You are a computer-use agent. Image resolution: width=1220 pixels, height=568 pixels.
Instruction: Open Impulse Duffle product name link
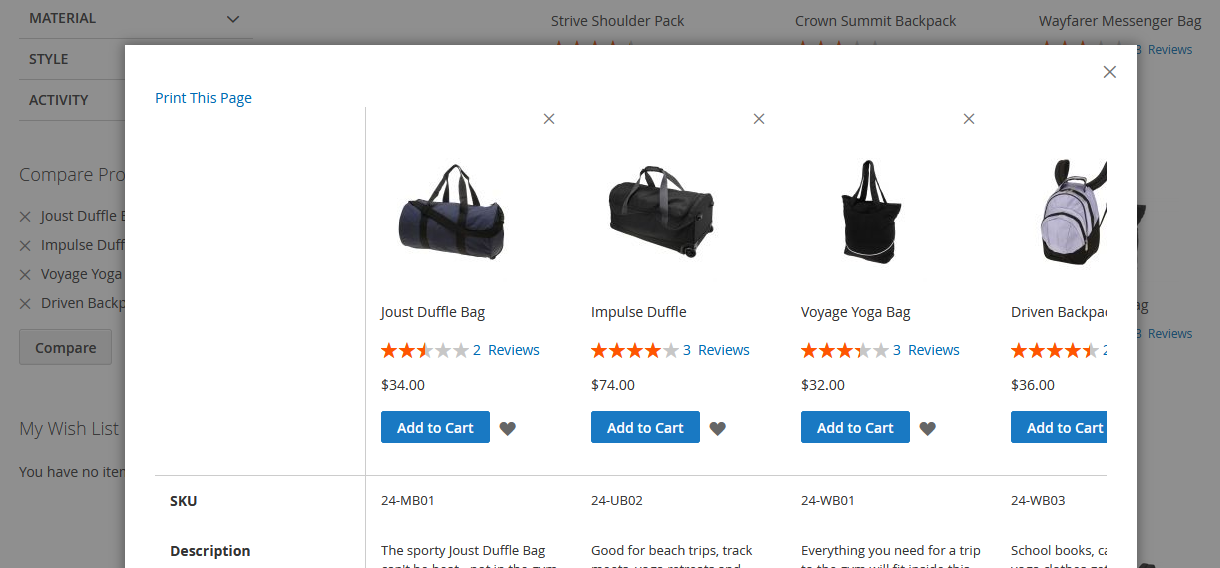tap(638, 312)
